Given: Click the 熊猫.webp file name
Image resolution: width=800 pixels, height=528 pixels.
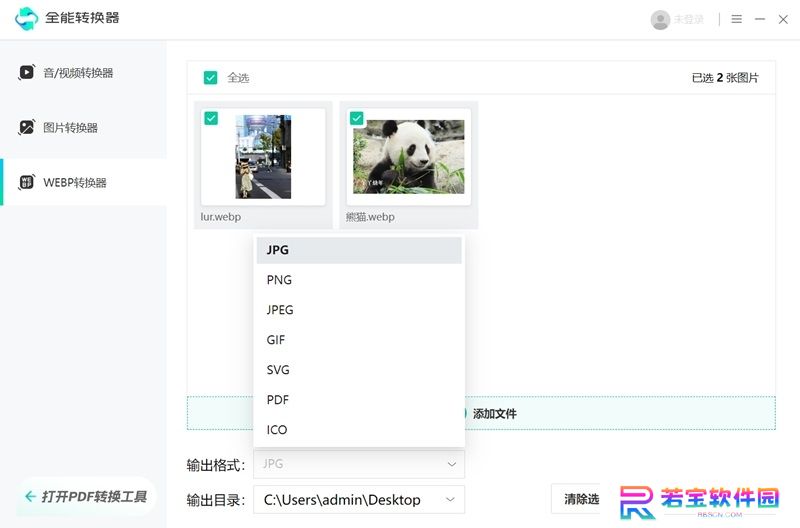Looking at the screenshot, I should tap(370, 217).
